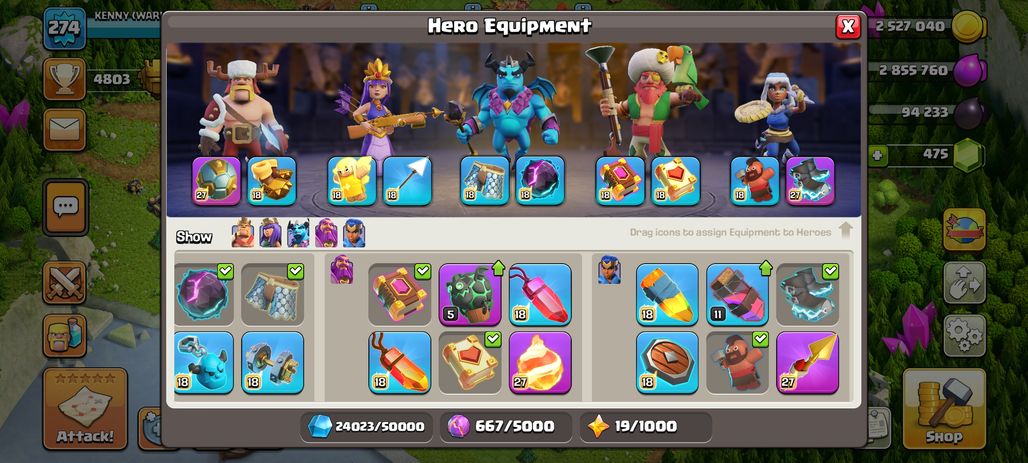
Task: Close the Hero Equipment window
Action: [x=848, y=26]
